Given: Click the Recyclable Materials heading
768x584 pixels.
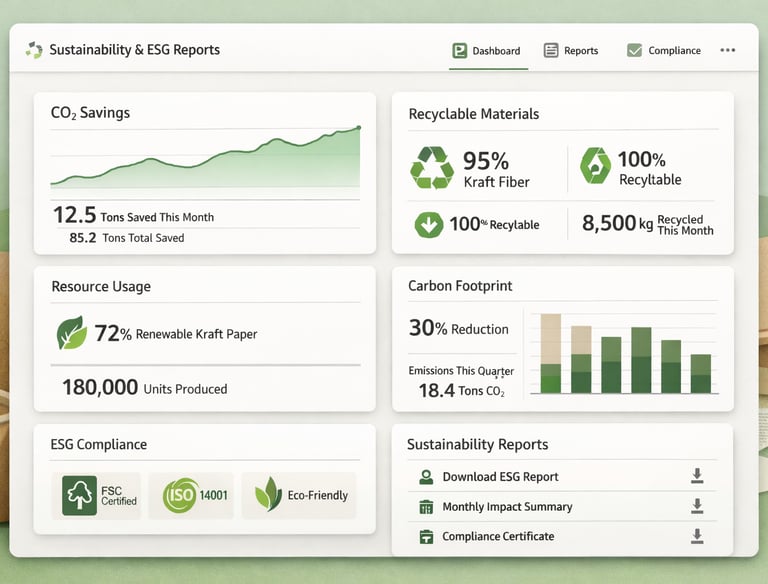Looking at the screenshot, I should (474, 114).
